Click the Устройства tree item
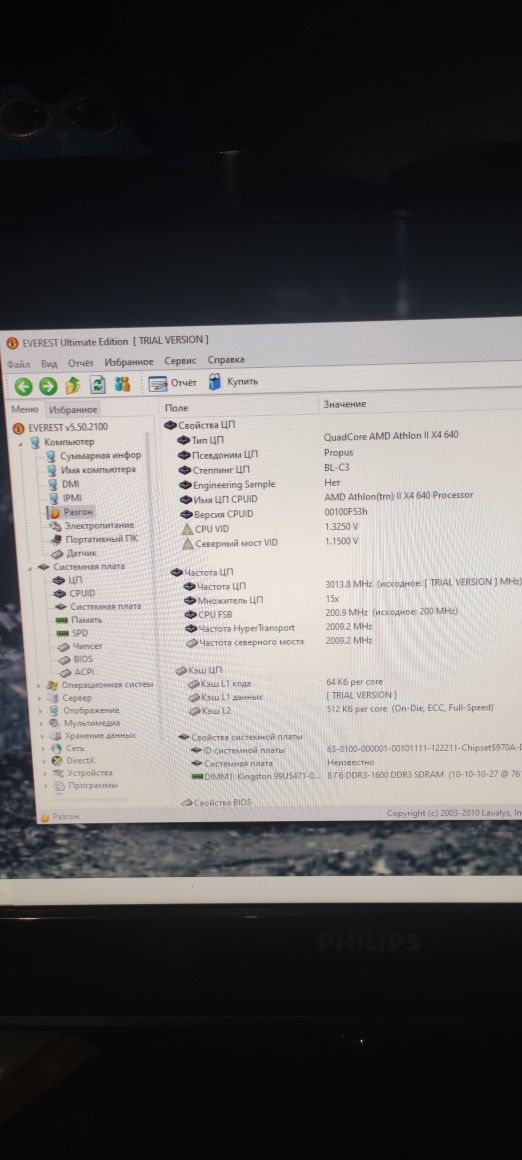The width and height of the screenshot is (522, 1160). click(83, 773)
